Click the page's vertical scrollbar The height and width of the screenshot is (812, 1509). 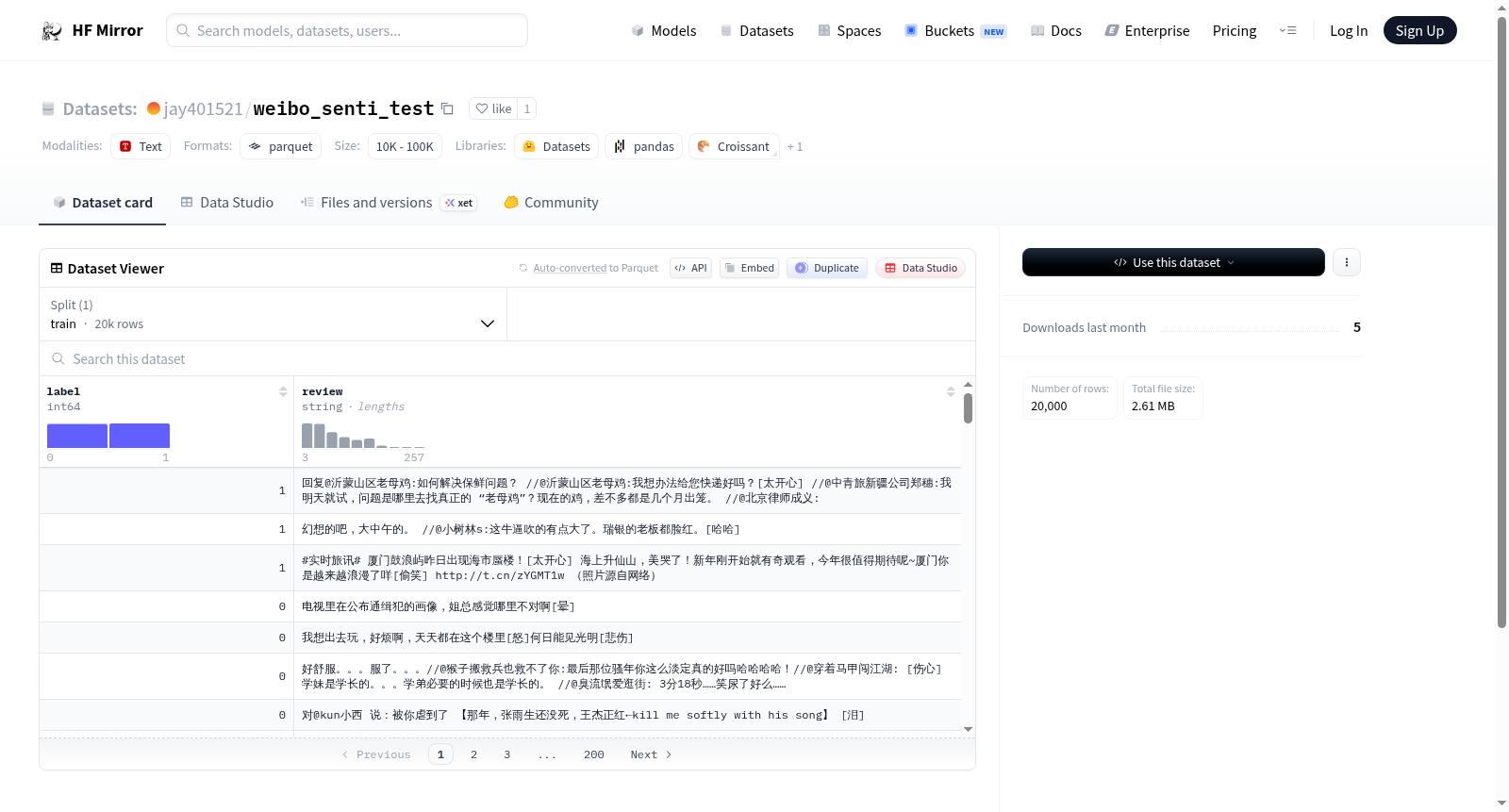point(1501,321)
